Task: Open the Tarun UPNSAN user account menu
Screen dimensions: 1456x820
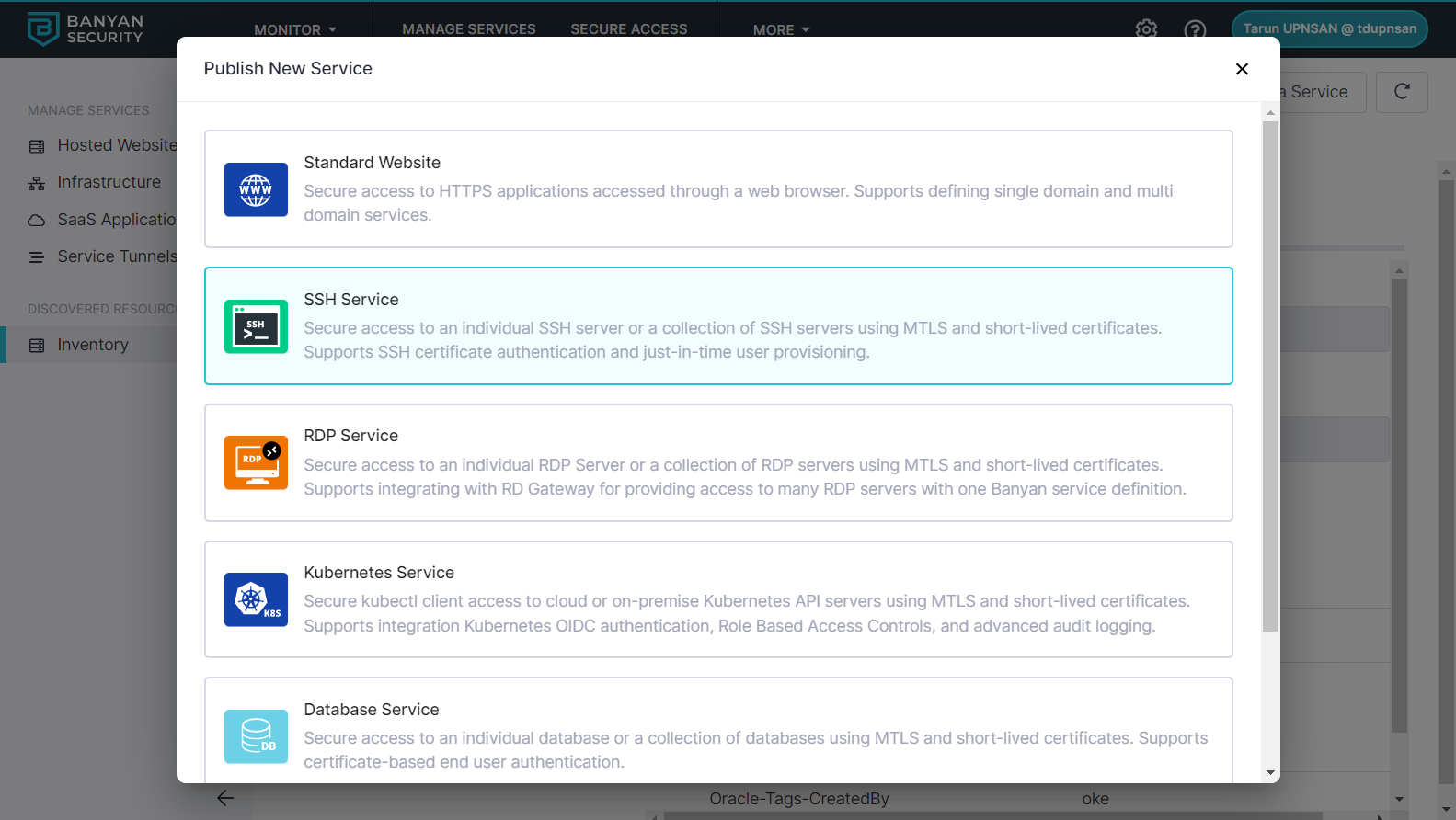Action: 1330,28
